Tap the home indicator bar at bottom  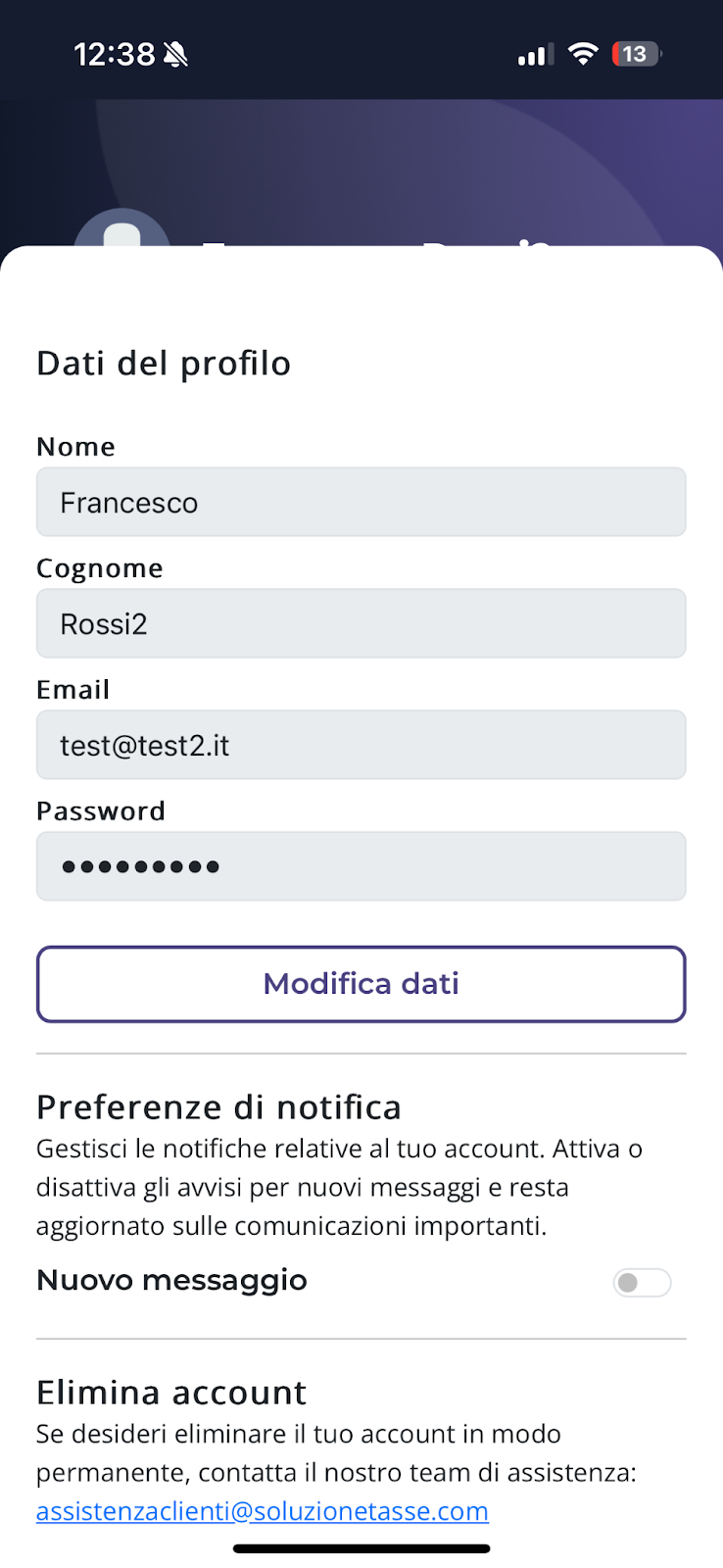[361, 1548]
